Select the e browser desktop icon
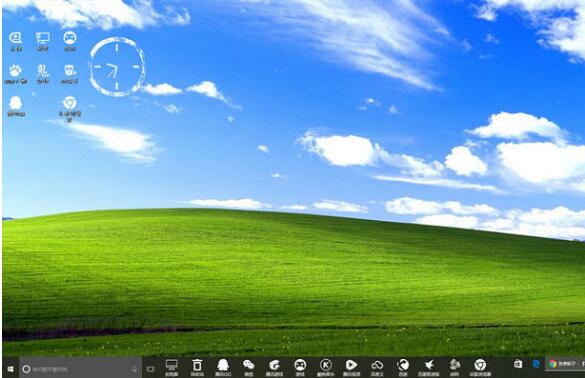This screenshot has width=585, height=378. pyautogui.click(x=16, y=41)
